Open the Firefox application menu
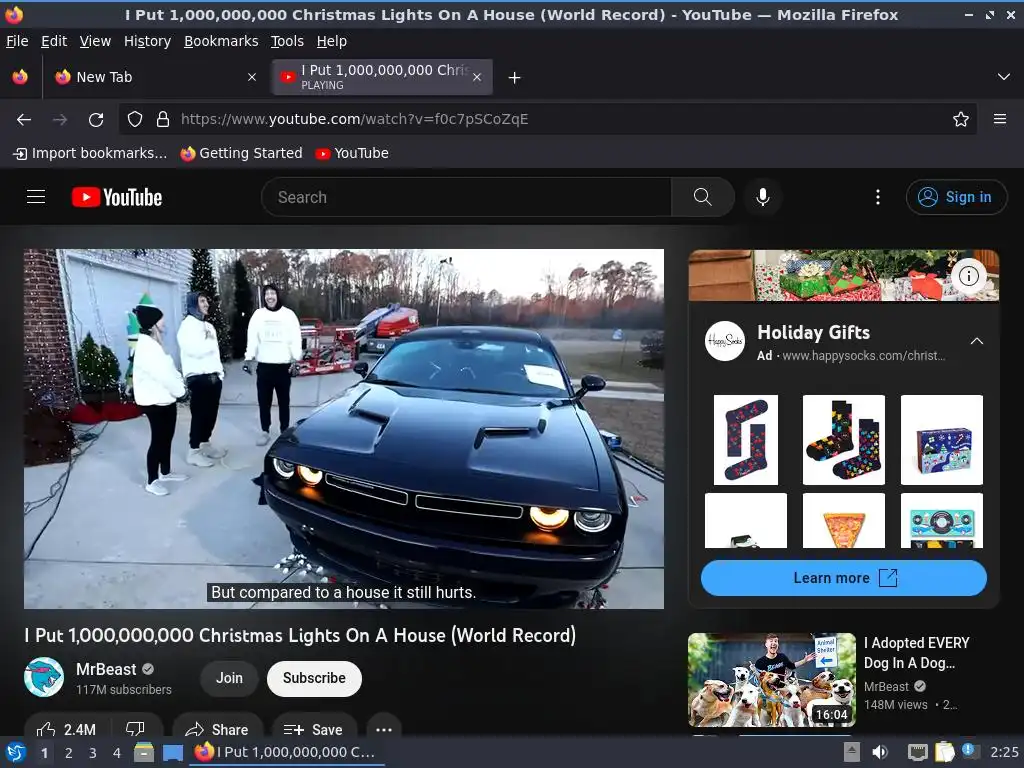Screen dimensions: 1024x768 (1000, 120)
